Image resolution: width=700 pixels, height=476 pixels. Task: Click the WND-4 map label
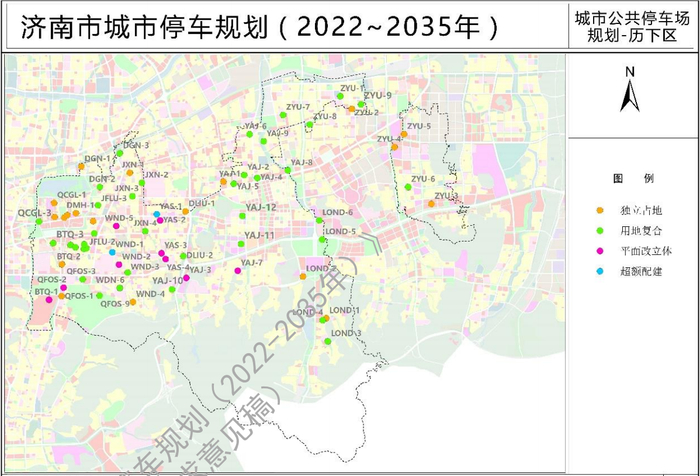(x=150, y=294)
